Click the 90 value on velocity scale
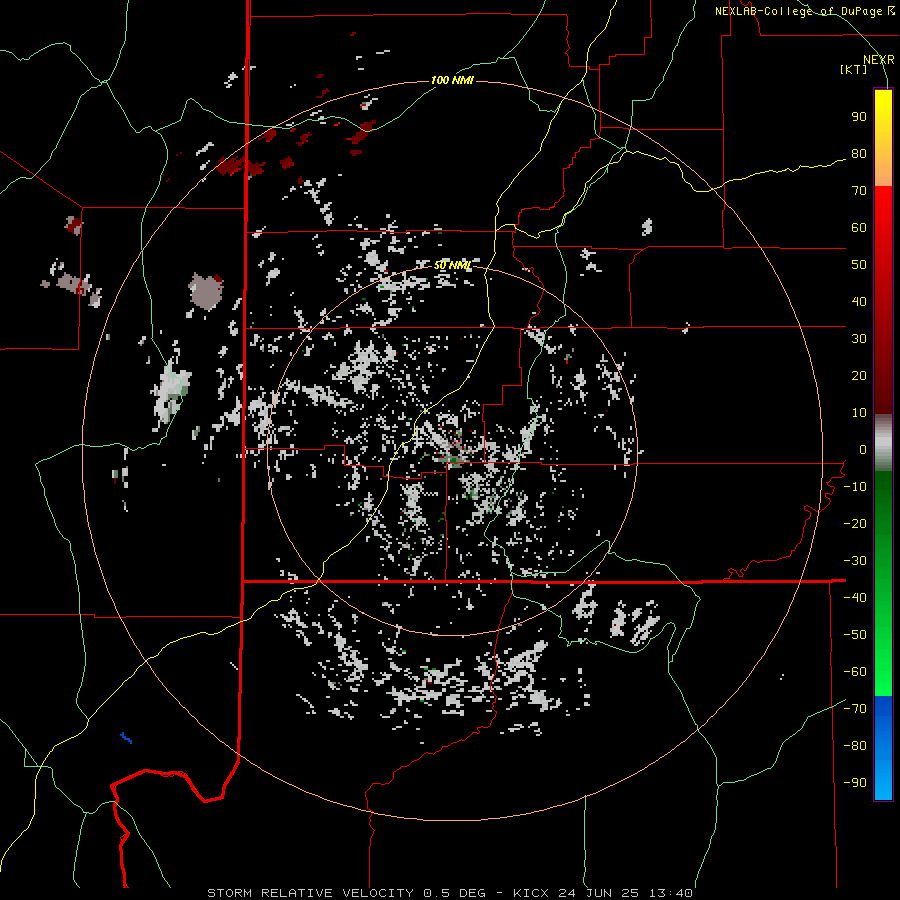The height and width of the screenshot is (900, 900). (x=859, y=117)
